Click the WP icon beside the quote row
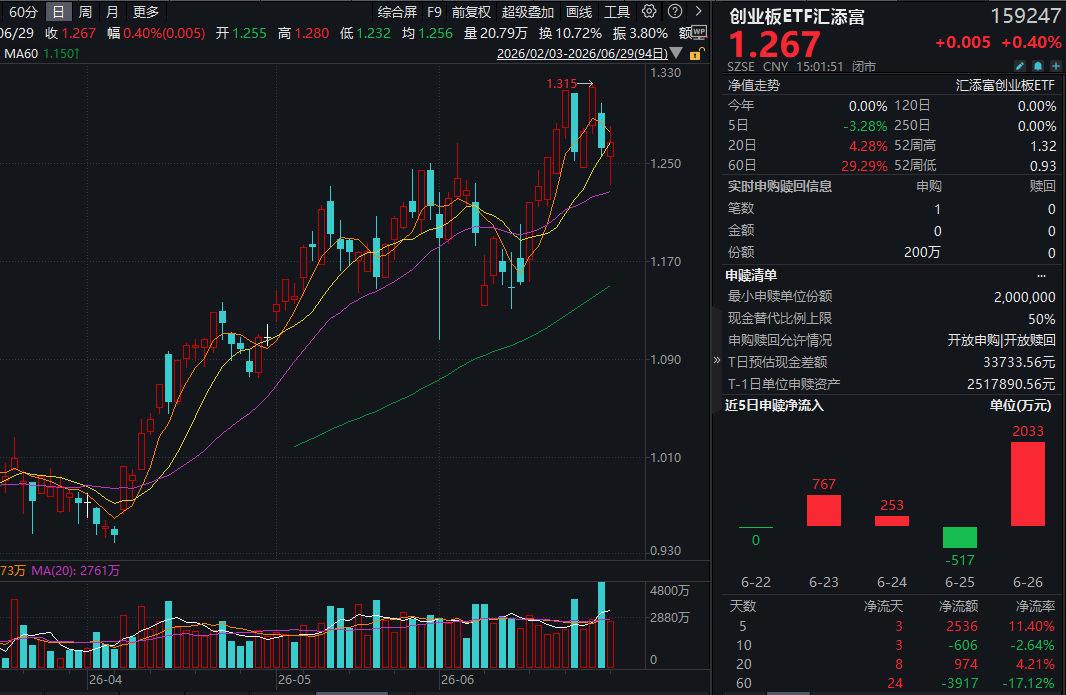 point(699,32)
